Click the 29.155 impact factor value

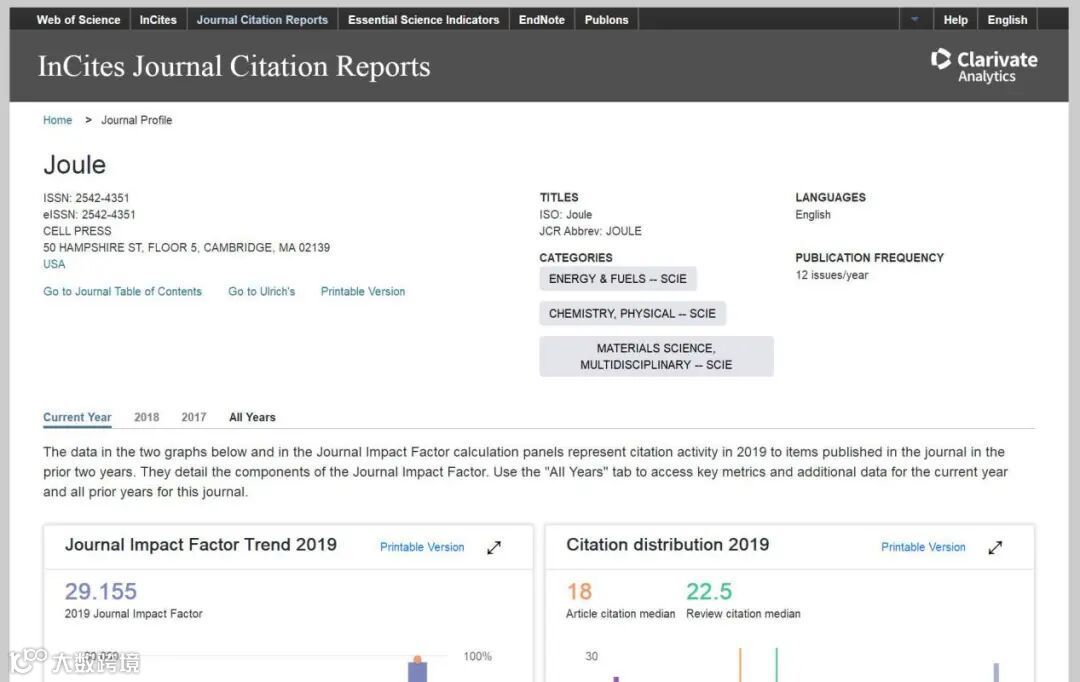(101, 591)
